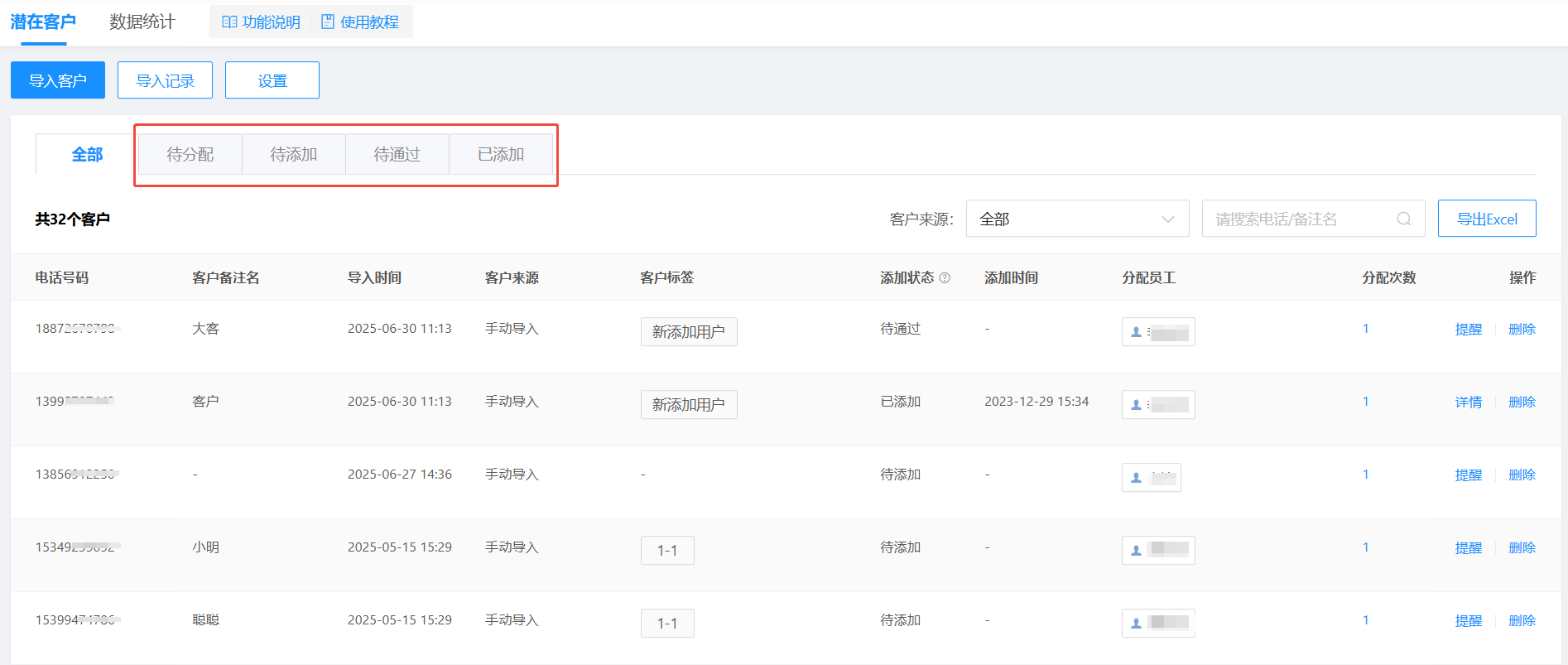The height and width of the screenshot is (665, 1568).
Task: Click the document icon beside 使用教程
Action: (x=328, y=22)
